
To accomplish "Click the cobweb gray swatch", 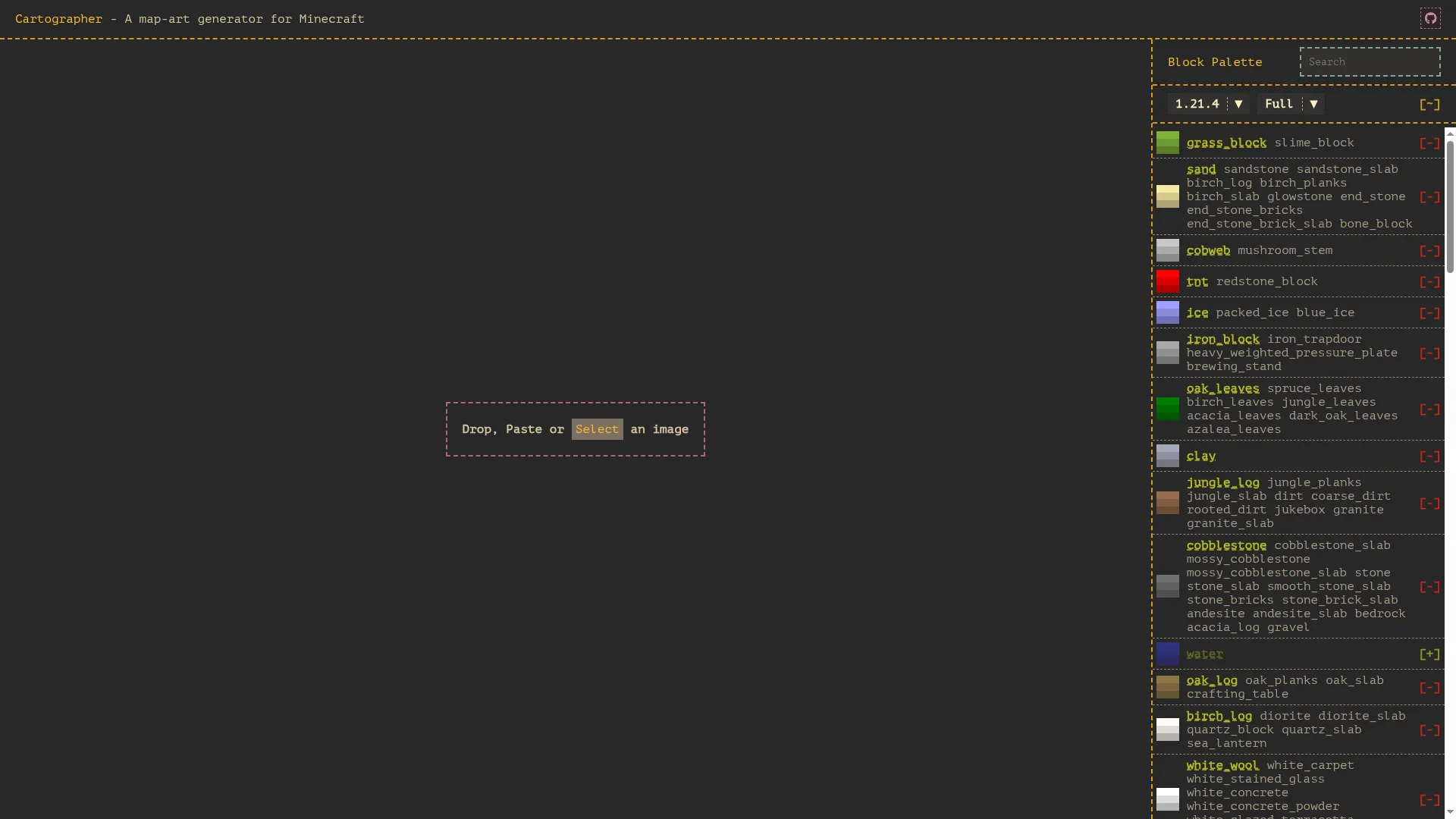I will 1168,250.
